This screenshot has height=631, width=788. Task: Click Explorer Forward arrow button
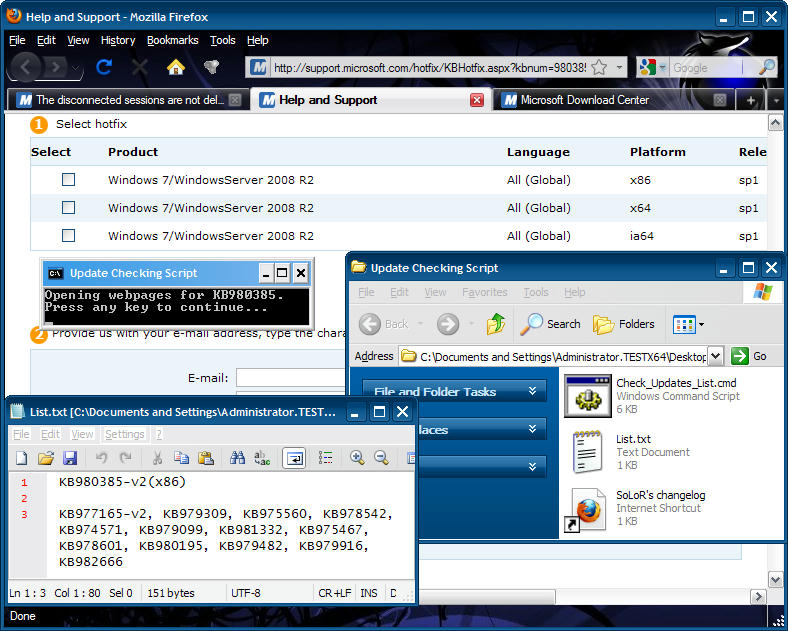tap(448, 324)
